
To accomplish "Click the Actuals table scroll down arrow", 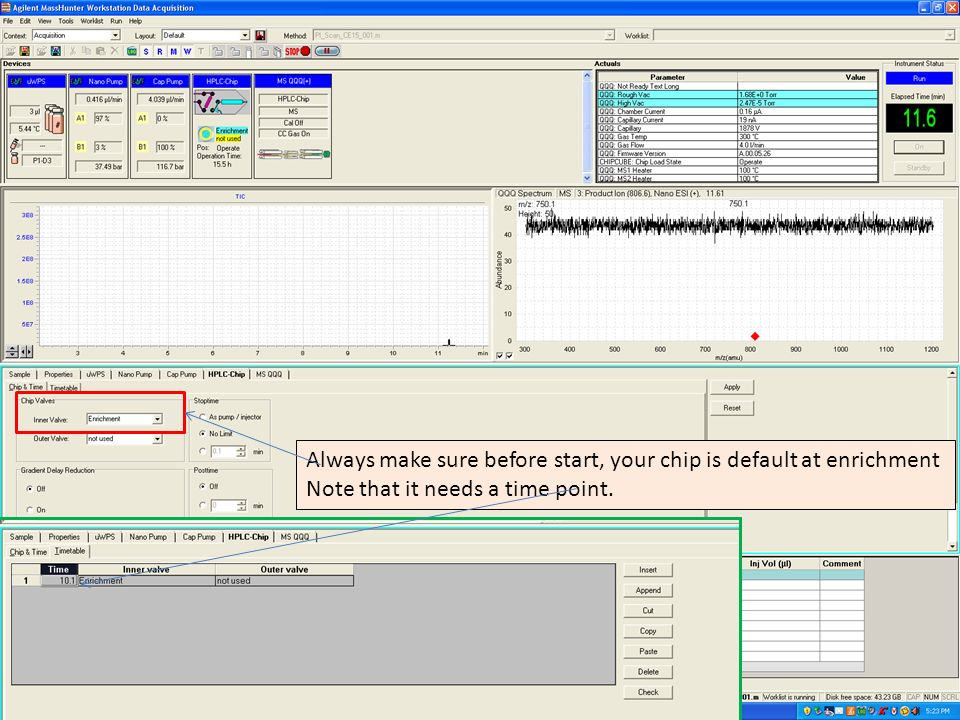I will tap(587, 178).
